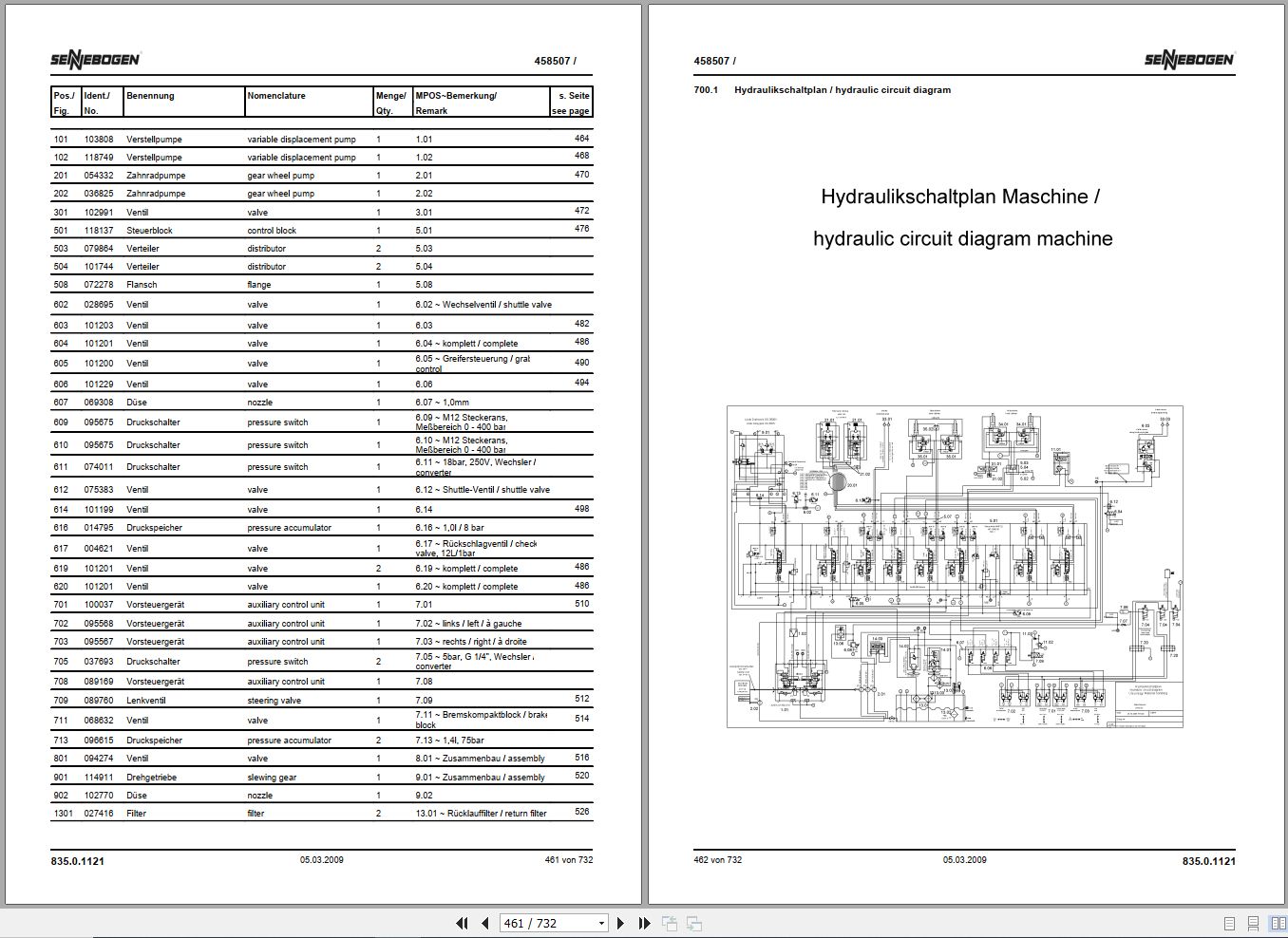Screen dimensions: 1288x938
Task: Click the hydraulic circuit diagram drawing
Action: coord(955,567)
